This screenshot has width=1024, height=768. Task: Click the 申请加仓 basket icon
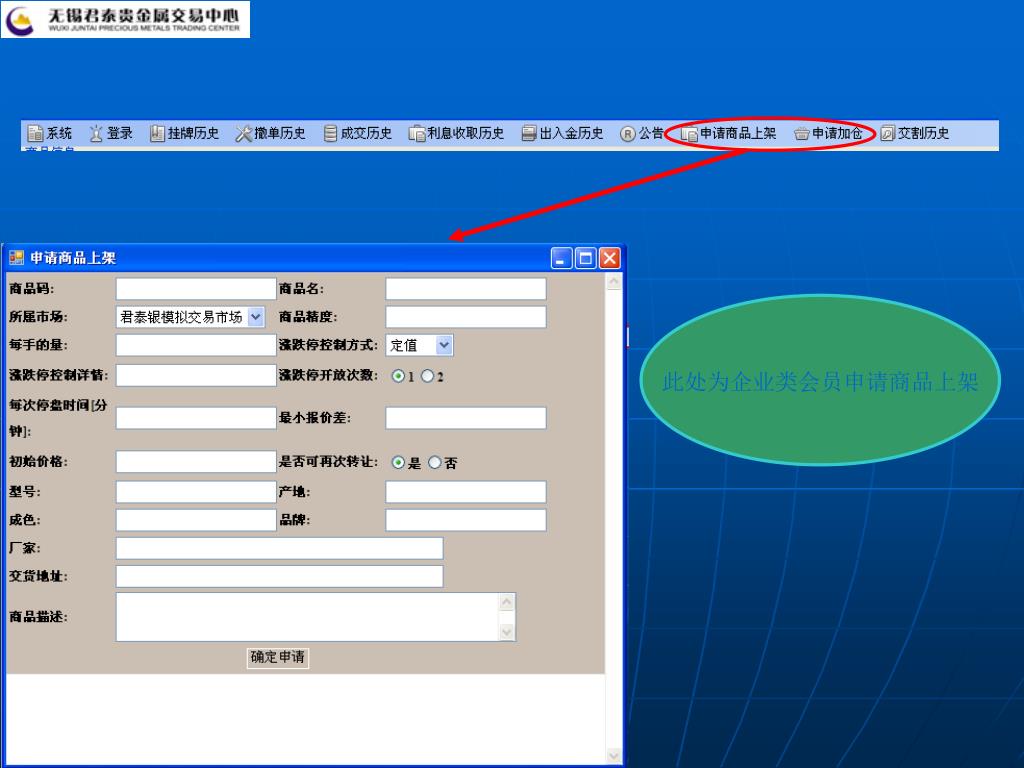801,133
